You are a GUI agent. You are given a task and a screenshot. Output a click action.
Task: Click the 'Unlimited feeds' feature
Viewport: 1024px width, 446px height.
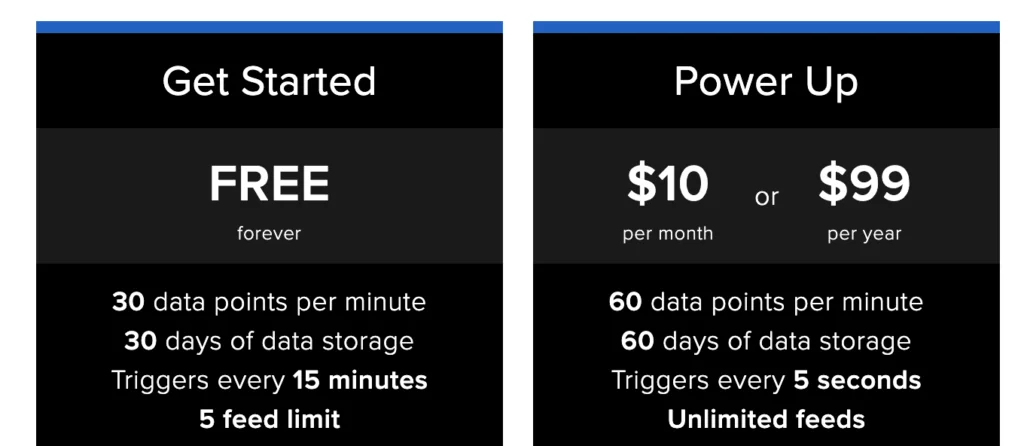click(x=766, y=419)
